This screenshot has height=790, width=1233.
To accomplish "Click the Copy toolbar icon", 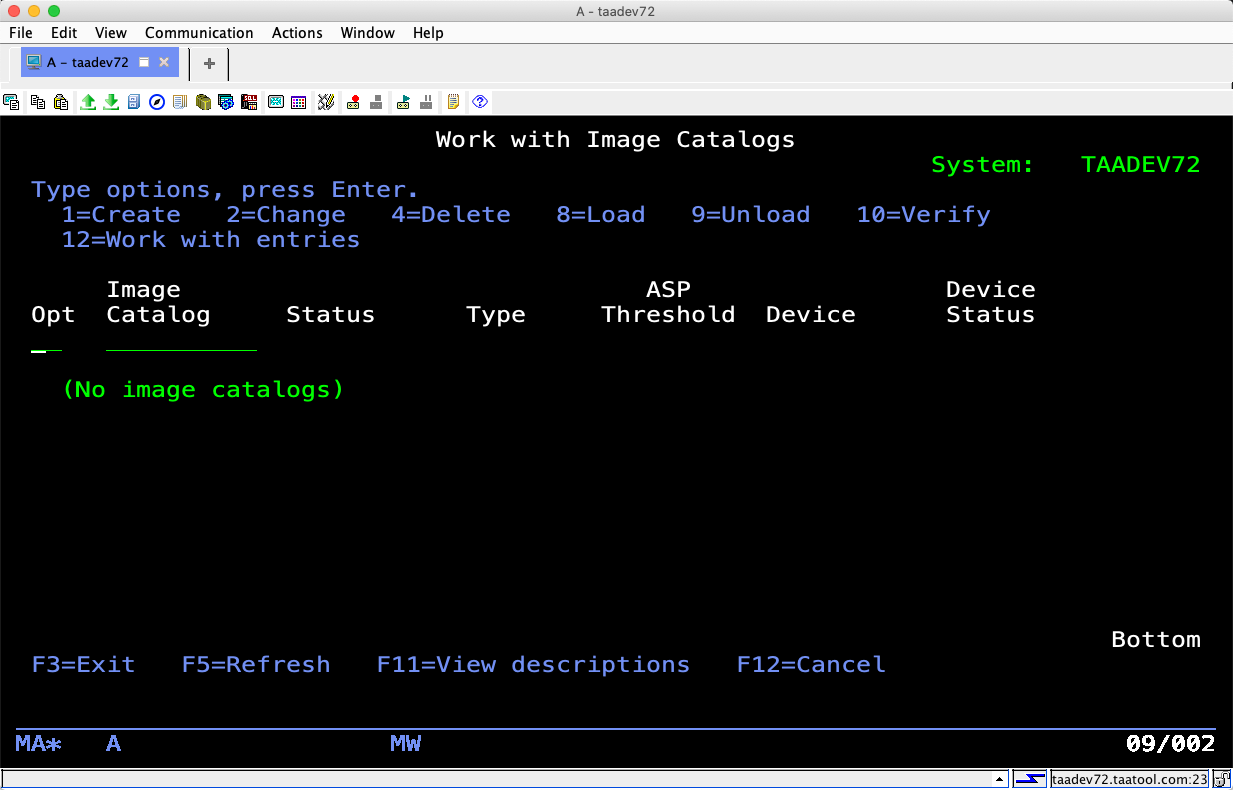I will (38, 102).
